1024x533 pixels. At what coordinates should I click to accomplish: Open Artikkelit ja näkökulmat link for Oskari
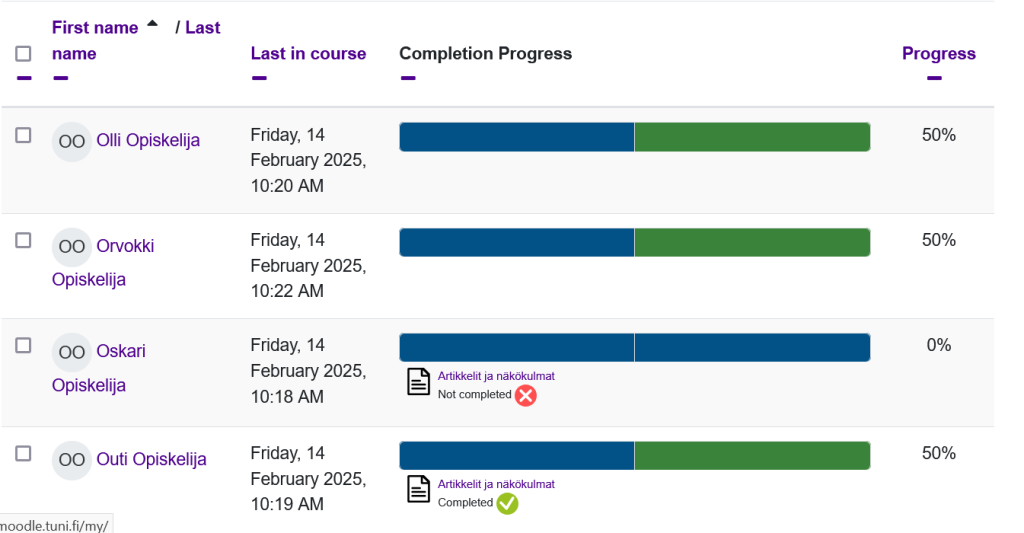(496, 376)
